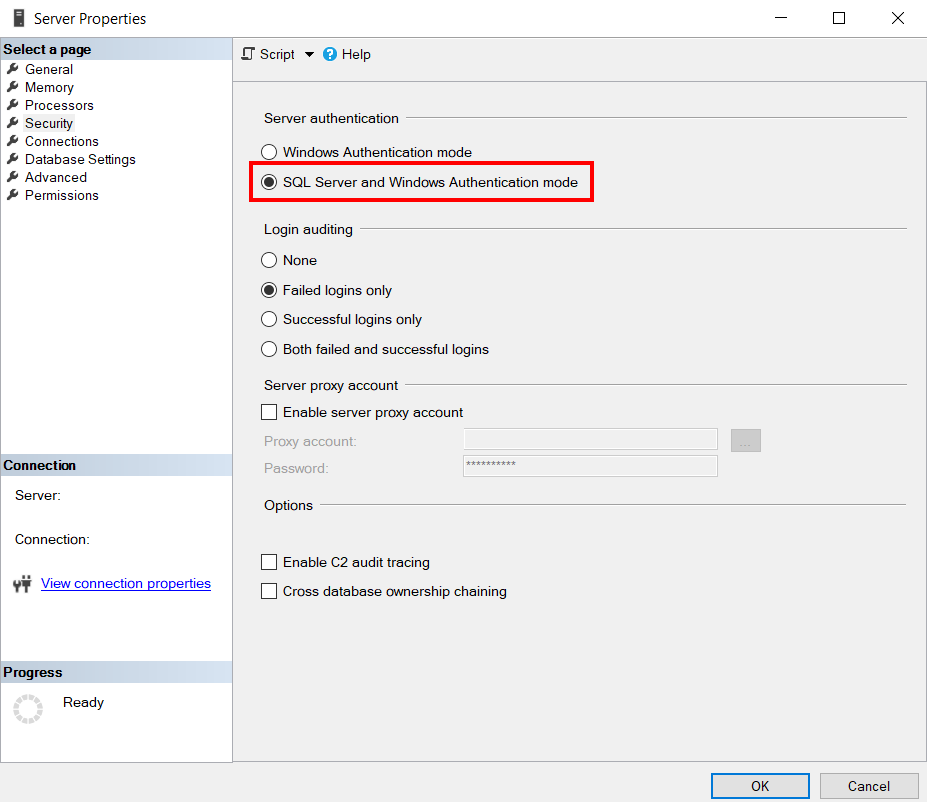Click the Cancel button
927x802 pixels.
pyautogui.click(x=869, y=786)
